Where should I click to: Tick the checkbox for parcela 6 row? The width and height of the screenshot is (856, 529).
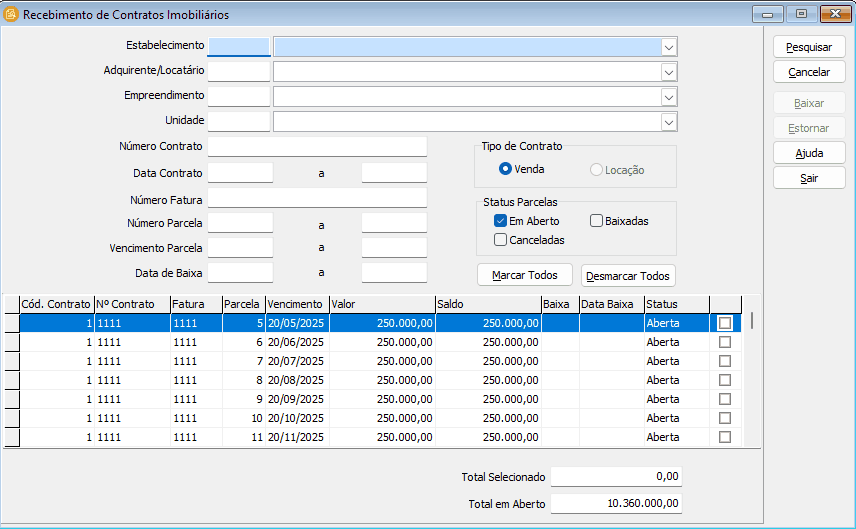(x=725, y=342)
